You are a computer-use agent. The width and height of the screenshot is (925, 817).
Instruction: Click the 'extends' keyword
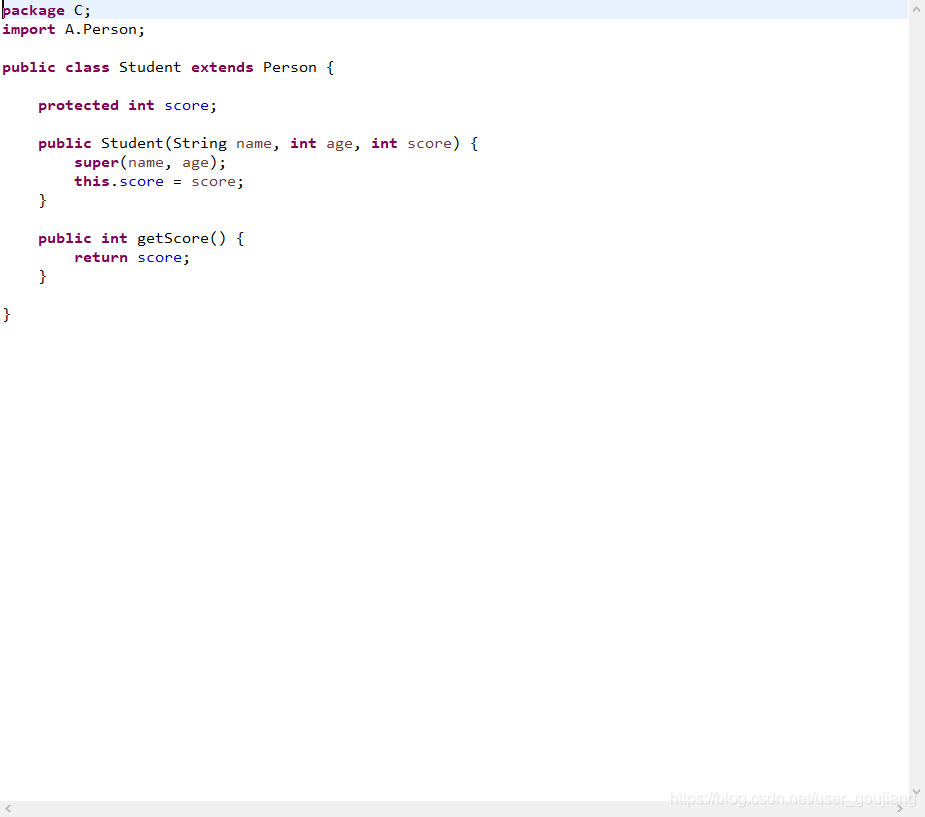pyautogui.click(x=222, y=67)
